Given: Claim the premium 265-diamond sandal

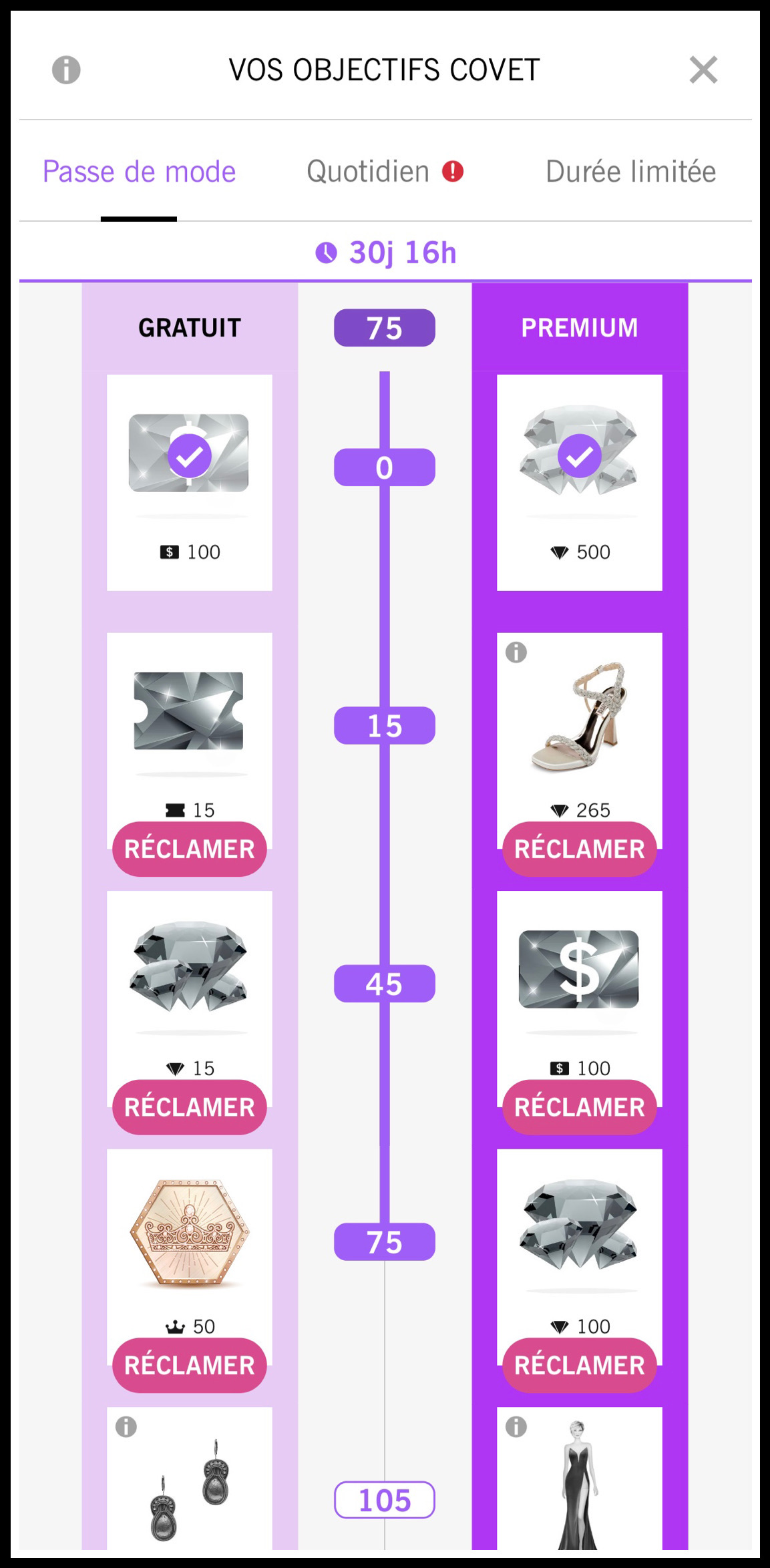Looking at the screenshot, I should point(579,849).
